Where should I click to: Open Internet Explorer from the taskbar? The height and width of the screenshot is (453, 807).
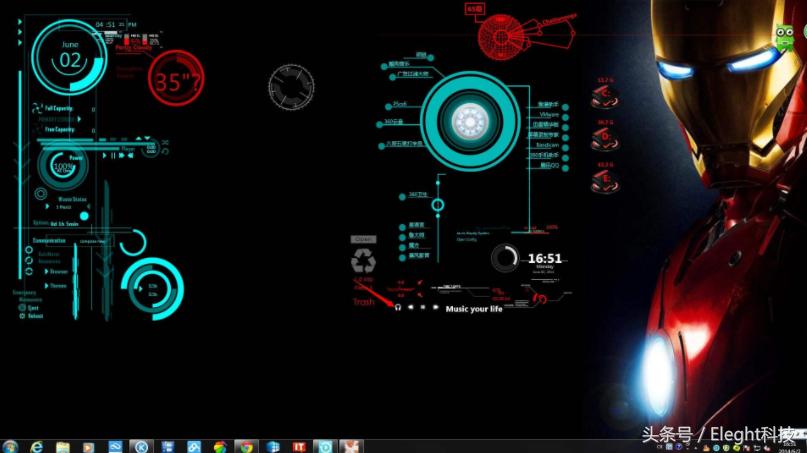(x=36, y=447)
